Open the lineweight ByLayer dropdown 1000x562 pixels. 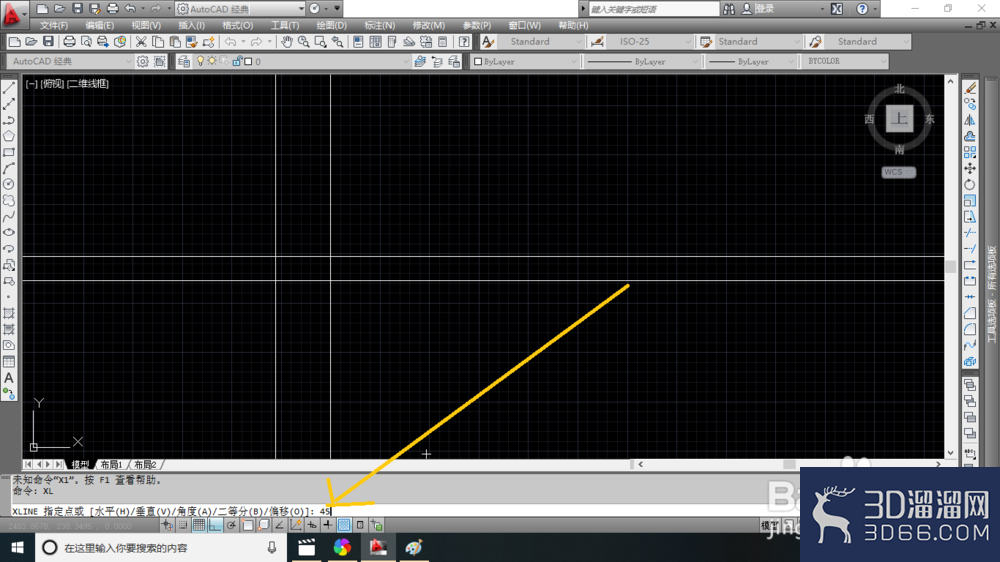pos(751,61)
